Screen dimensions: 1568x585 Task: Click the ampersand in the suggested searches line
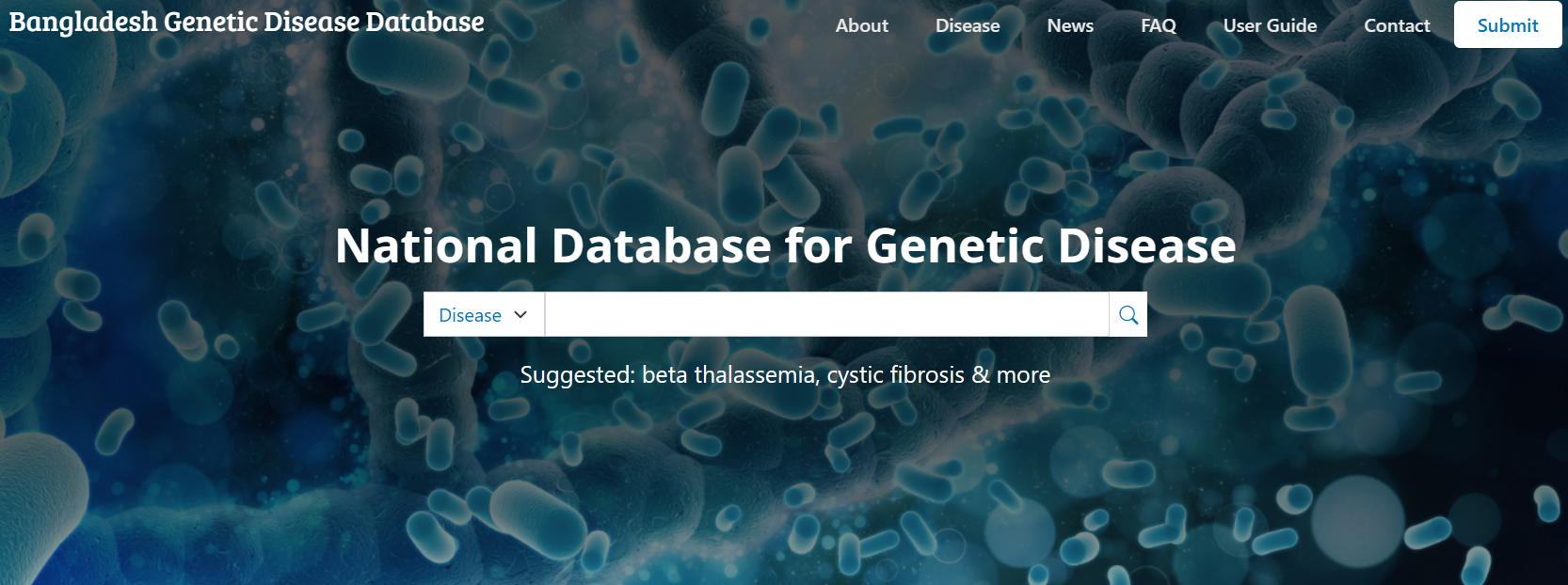(x=981, y=375)
